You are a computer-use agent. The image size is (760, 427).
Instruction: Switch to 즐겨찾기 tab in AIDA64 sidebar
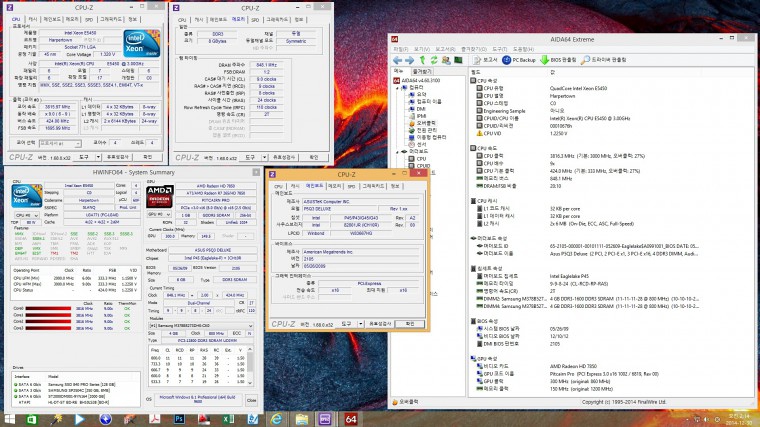pos(422,72)
